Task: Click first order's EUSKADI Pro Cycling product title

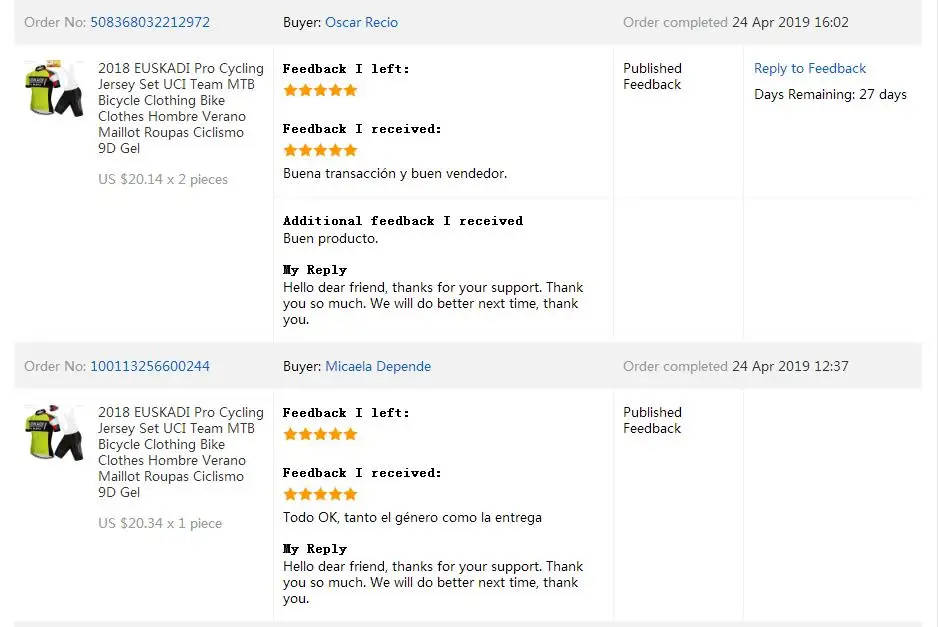Action: (x=181, y=108)
